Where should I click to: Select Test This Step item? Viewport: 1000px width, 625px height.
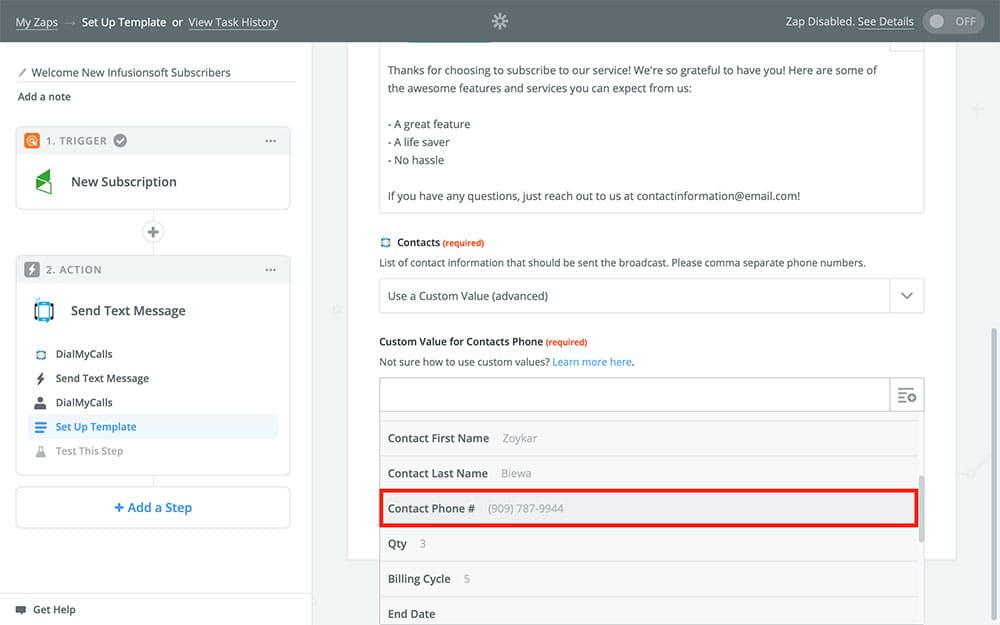[89, 451]
